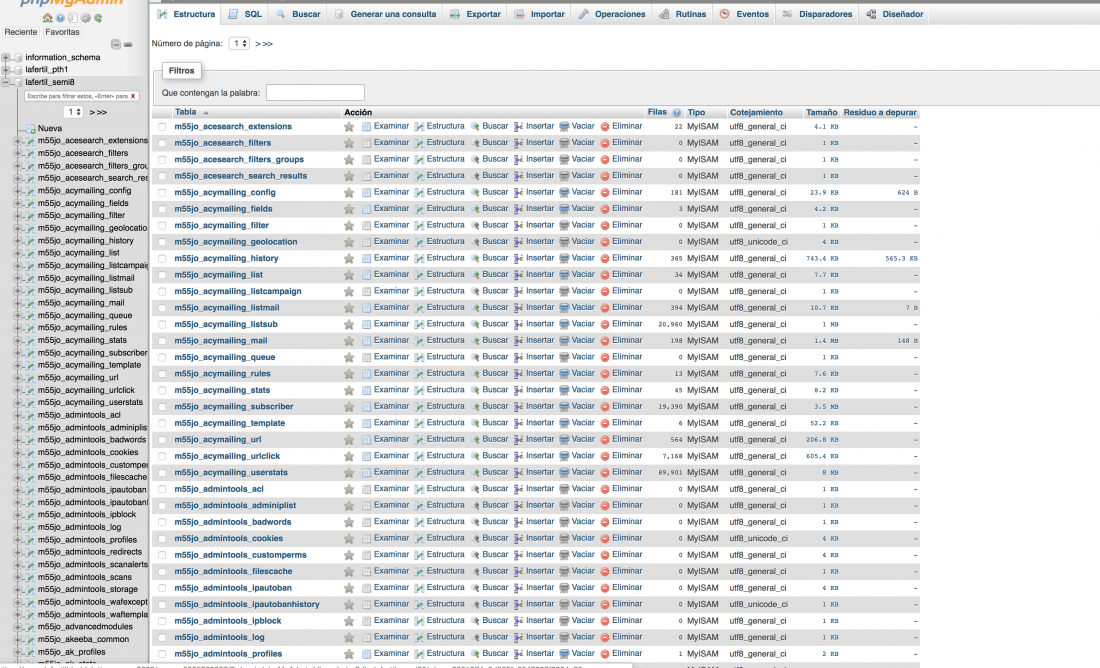1100x668 pixels.
Task: Insert icon for m55jo_admintools_log row
Action: coord(518,638)
